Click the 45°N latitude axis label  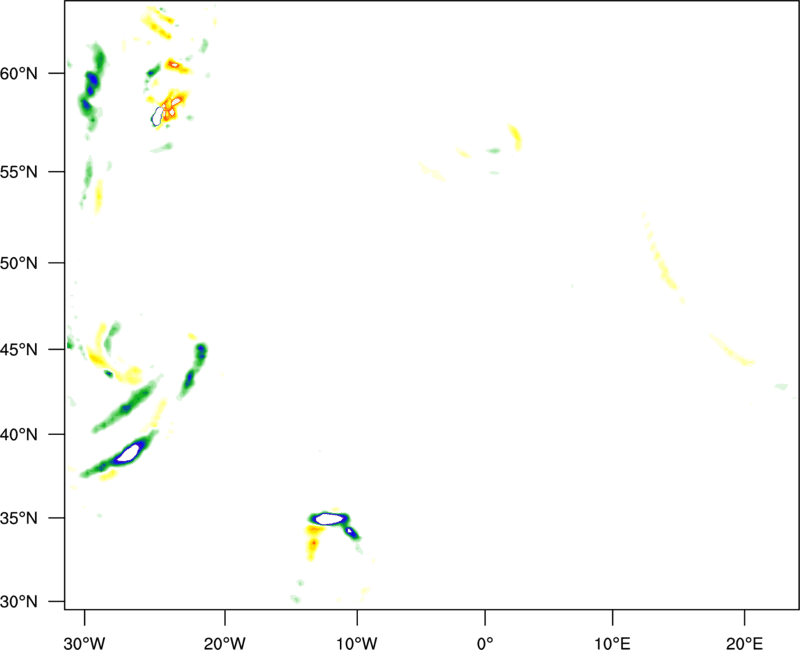pyautogui.click(x=19, y=349)
